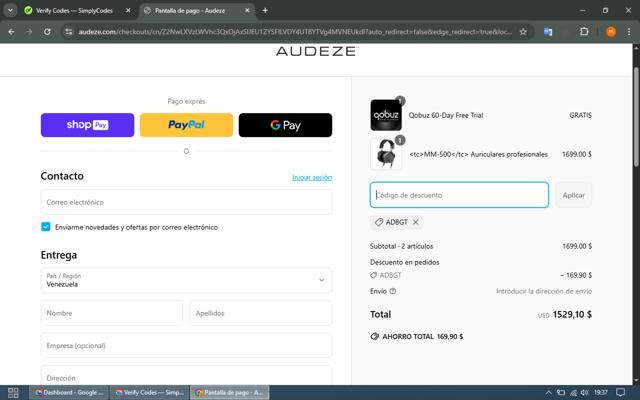Screen dimensions: 640x400
Task: Open the volume speaker tray icon
Action: click(584, 393)
